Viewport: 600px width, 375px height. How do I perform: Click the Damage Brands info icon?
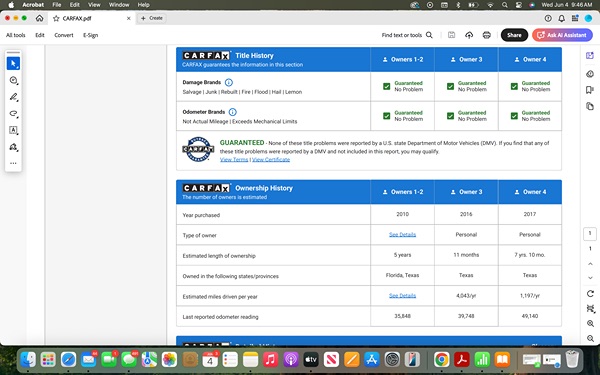229,82
